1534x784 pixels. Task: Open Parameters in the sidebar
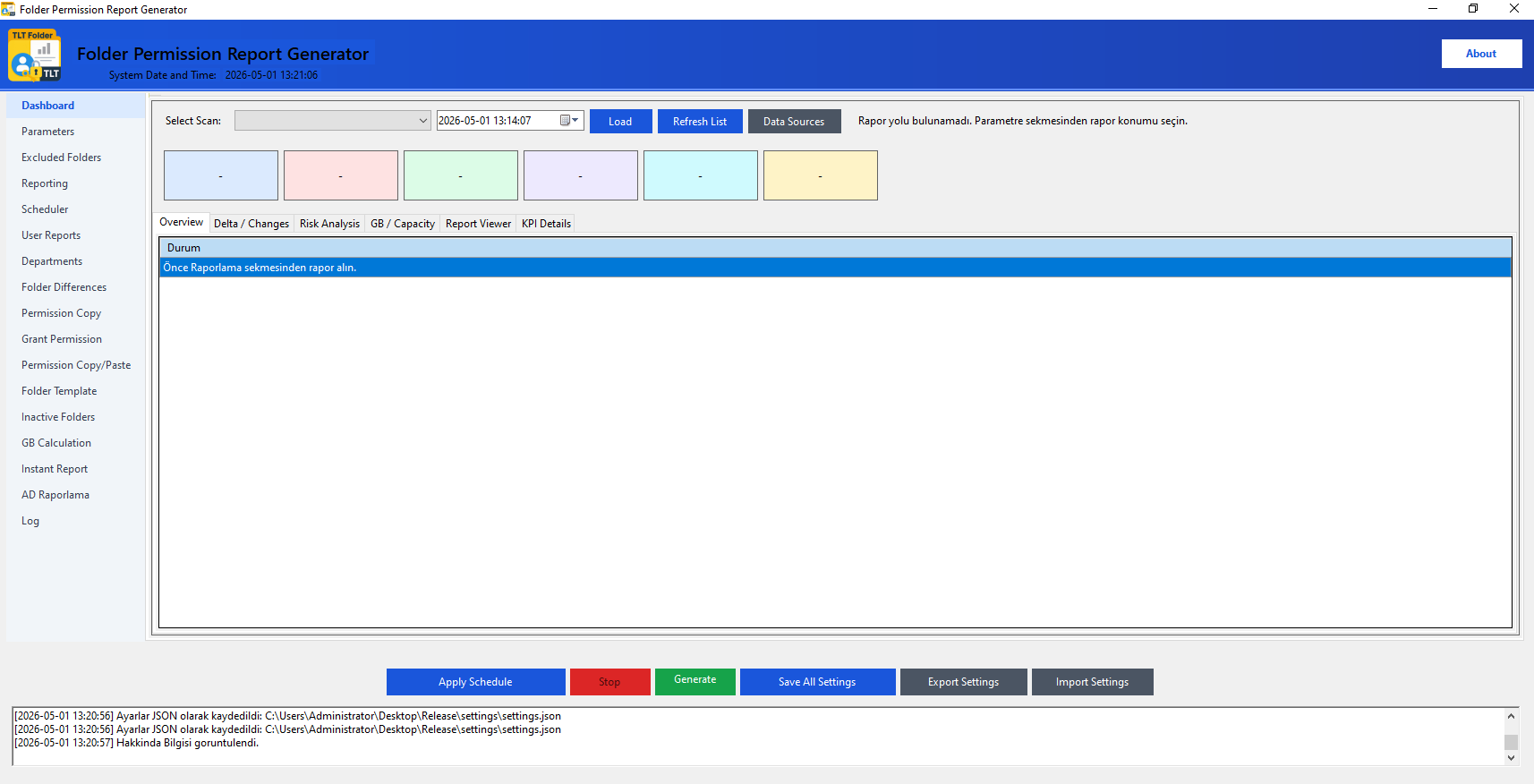(75, 132)
